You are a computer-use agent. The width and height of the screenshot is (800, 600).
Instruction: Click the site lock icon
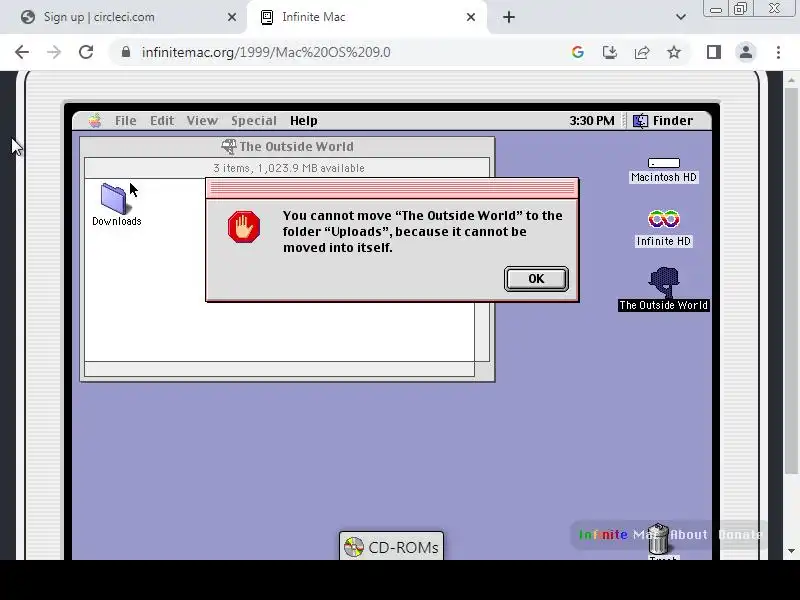pos(126,52)
